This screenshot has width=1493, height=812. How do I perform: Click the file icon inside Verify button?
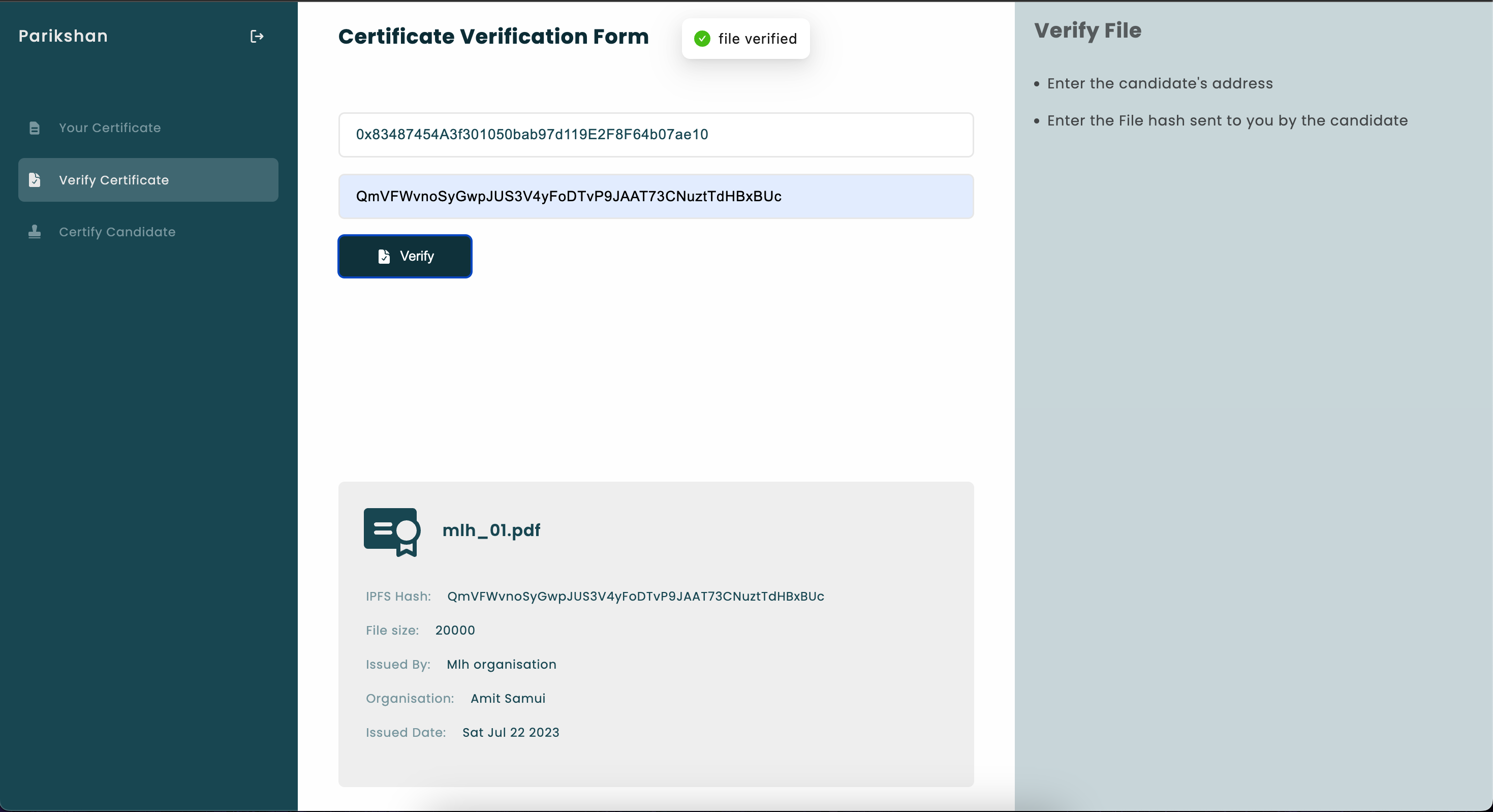click(x=384, y=256)
